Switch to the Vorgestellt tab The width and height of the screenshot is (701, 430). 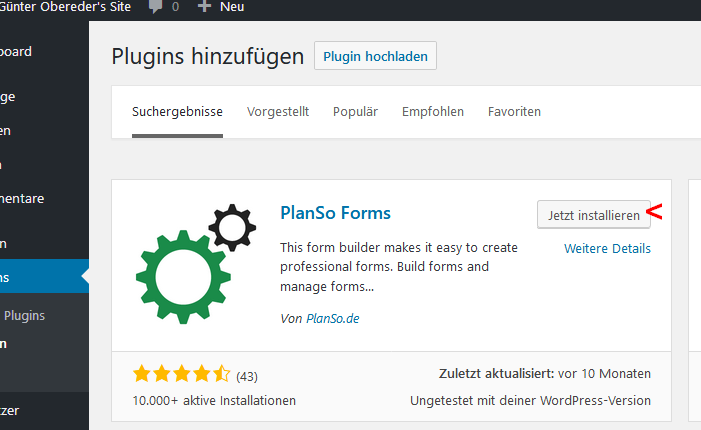(x=278, y=112)
